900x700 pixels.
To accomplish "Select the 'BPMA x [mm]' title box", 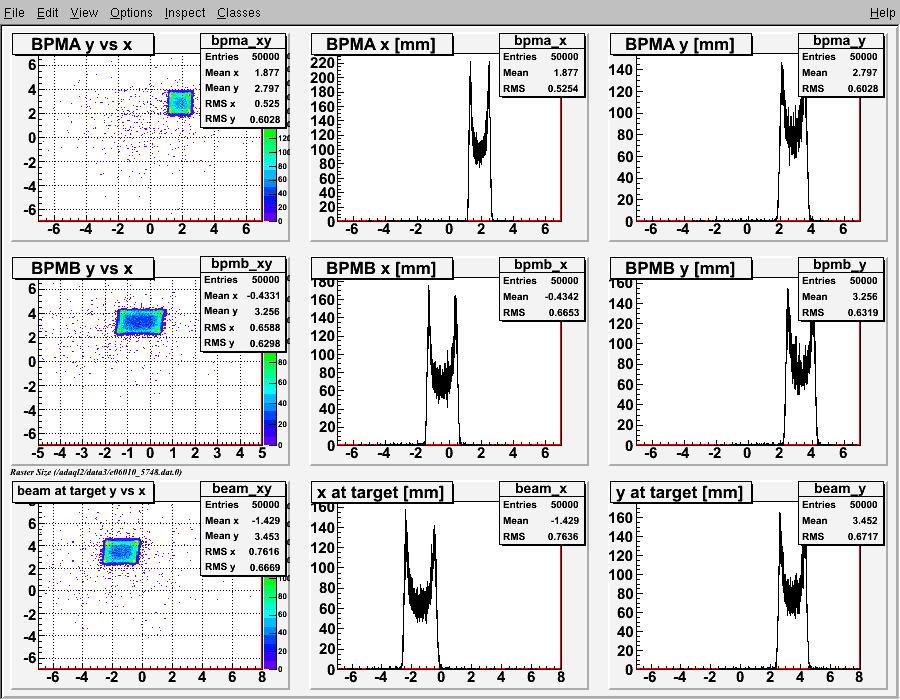I will [381, 44].
